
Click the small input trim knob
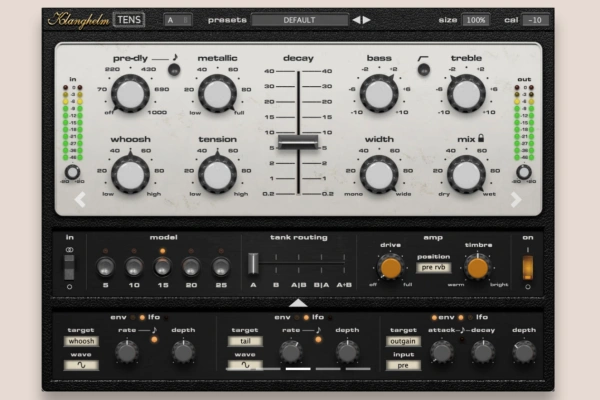[72, 172]
